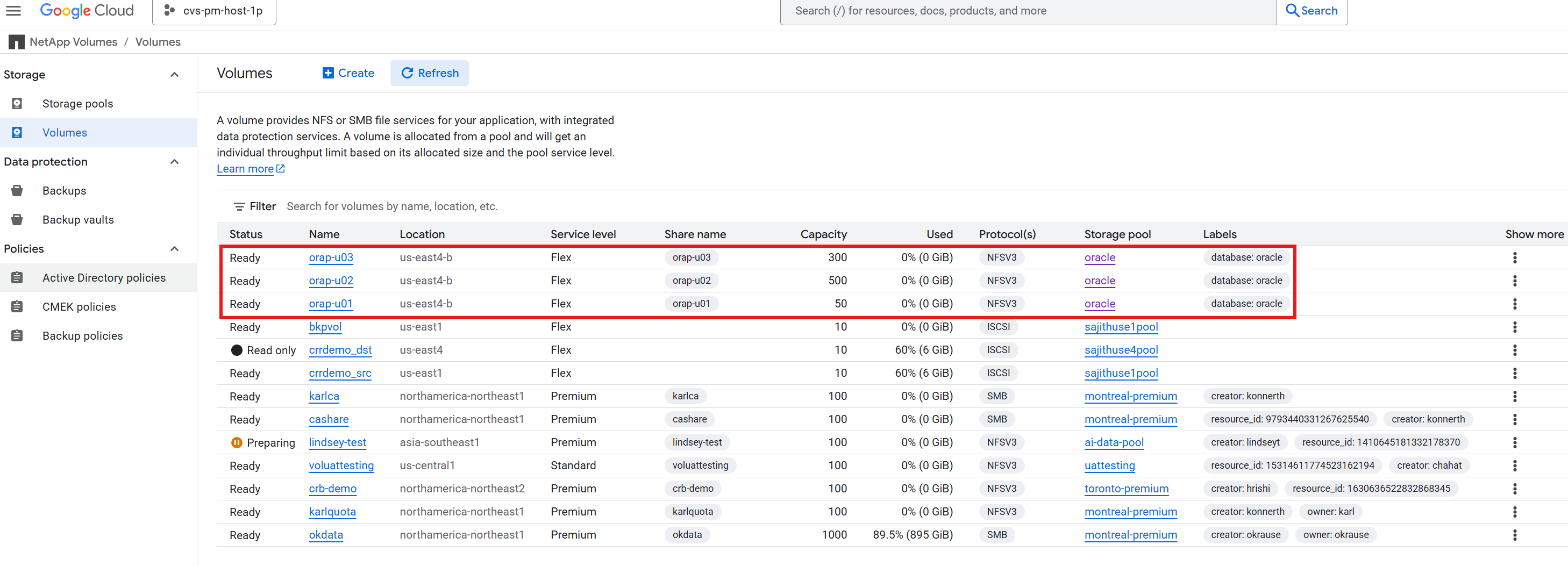Click the Refresh button
The width and height of the screenshot is (1568, 566).
(x=429, y=73)
